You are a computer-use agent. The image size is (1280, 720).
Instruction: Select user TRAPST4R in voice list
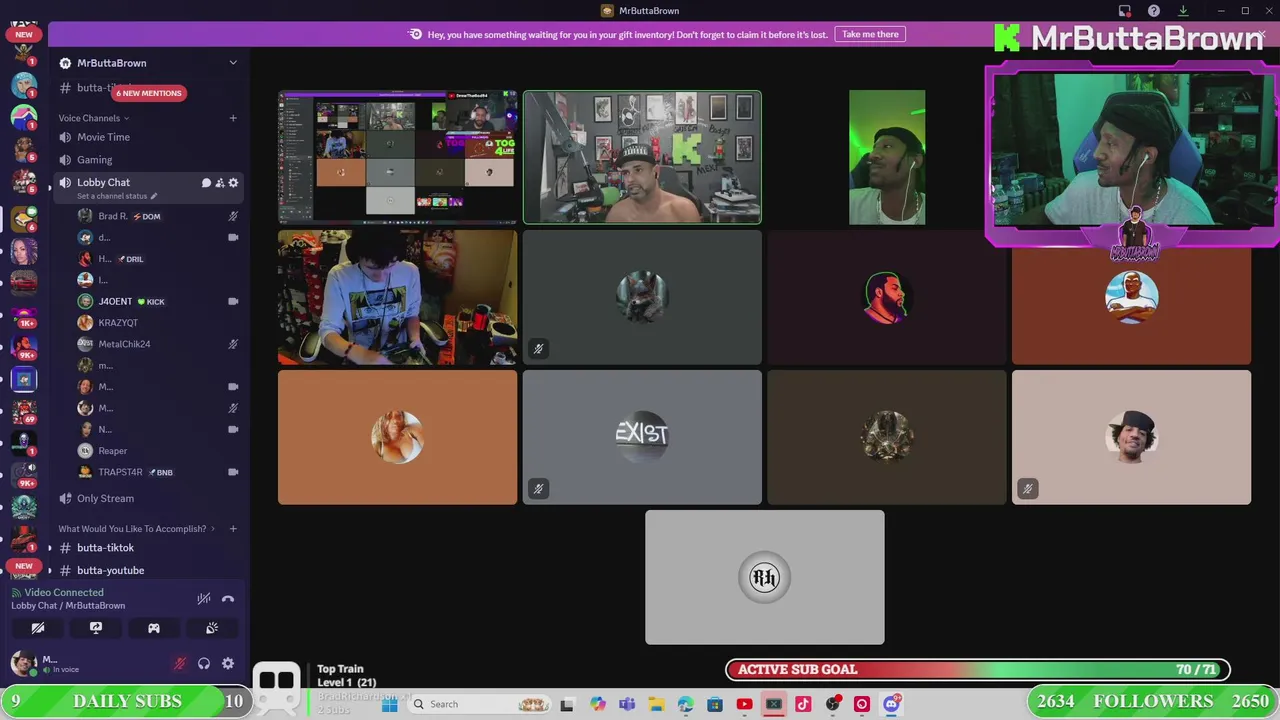click(158, 472)
